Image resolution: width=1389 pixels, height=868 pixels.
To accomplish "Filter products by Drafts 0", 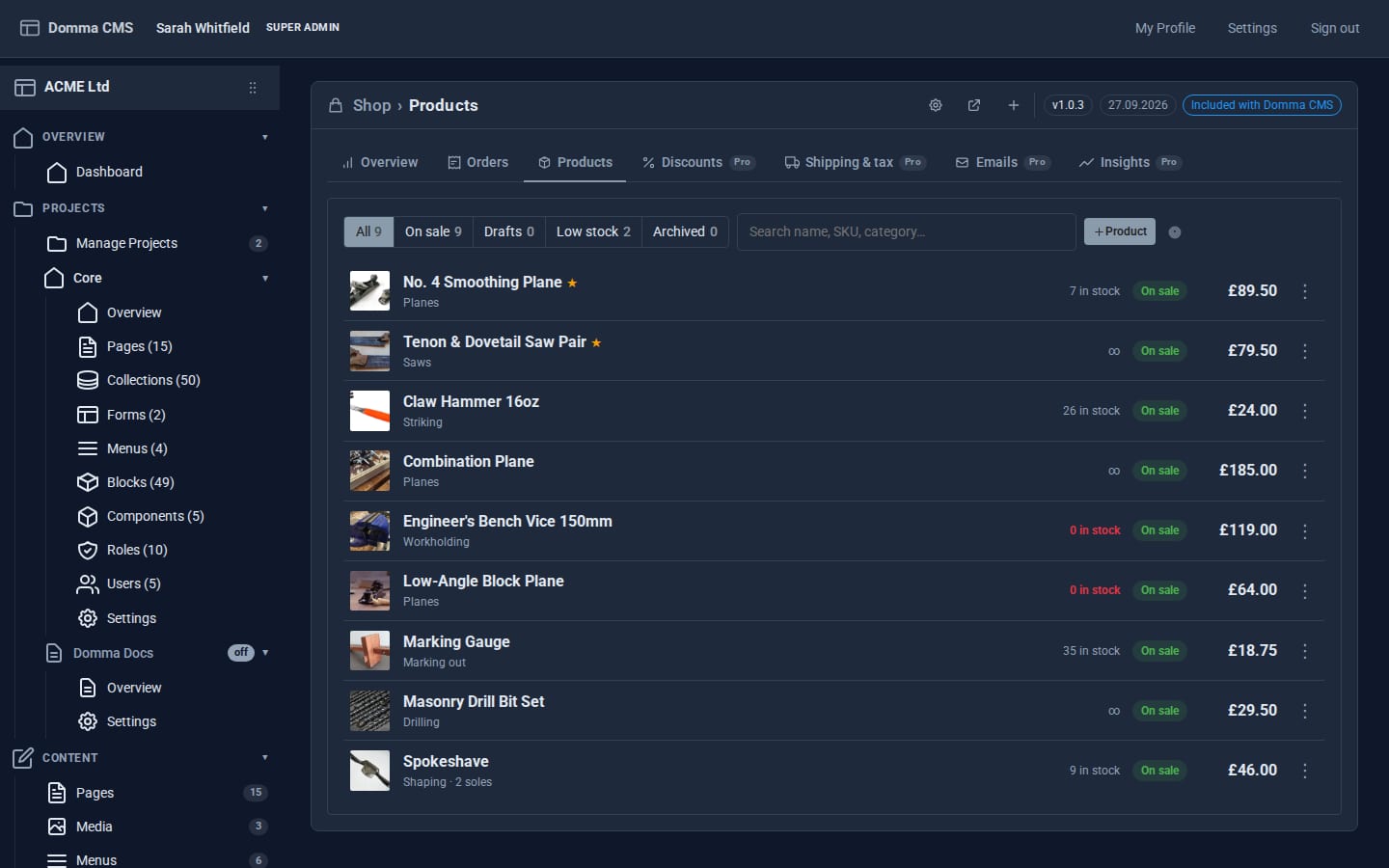I will (508, 231).
